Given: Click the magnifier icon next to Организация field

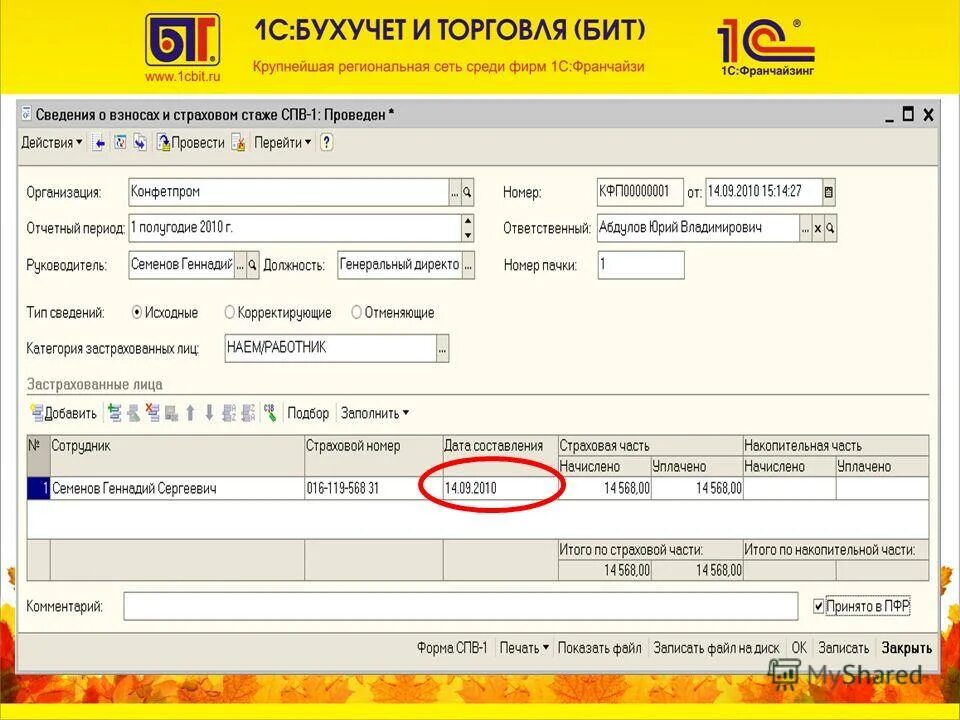Looking at the screenshot, I should 467,192.
